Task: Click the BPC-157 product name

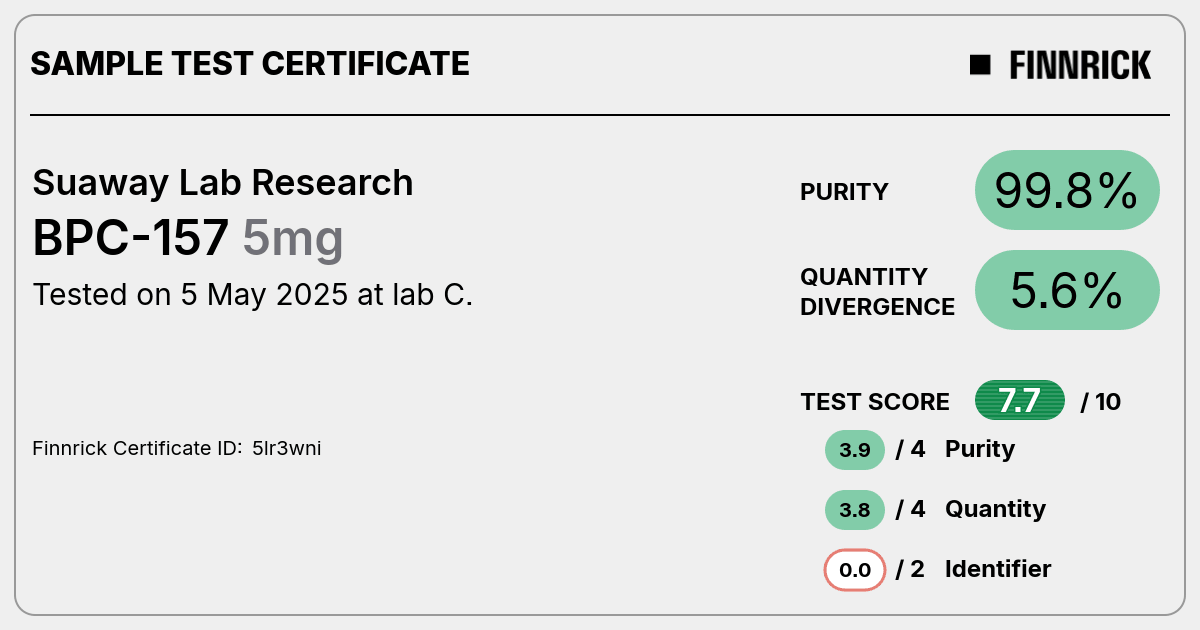Action: pos(131,239)
